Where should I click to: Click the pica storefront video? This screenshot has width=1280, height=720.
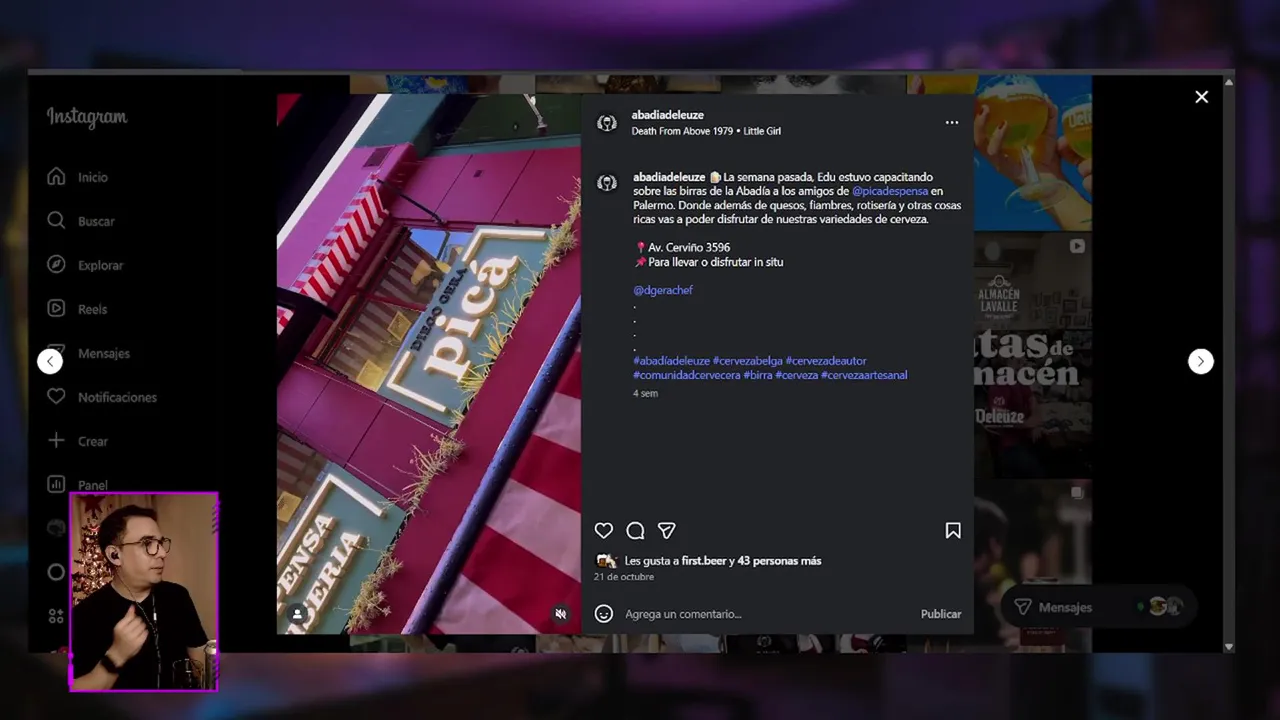tap(429, 364)
